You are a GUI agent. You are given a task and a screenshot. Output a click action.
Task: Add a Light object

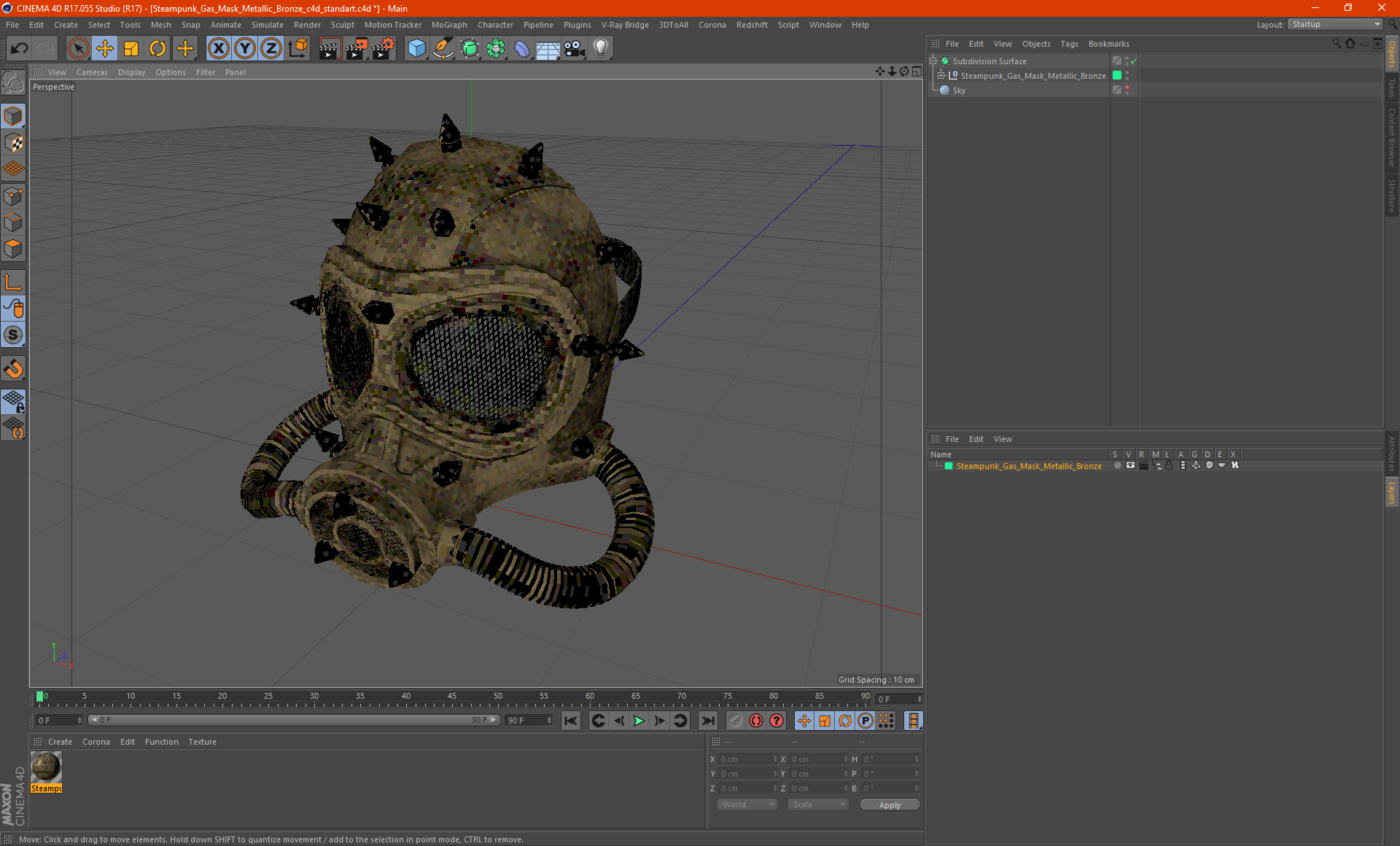[600, 49]
